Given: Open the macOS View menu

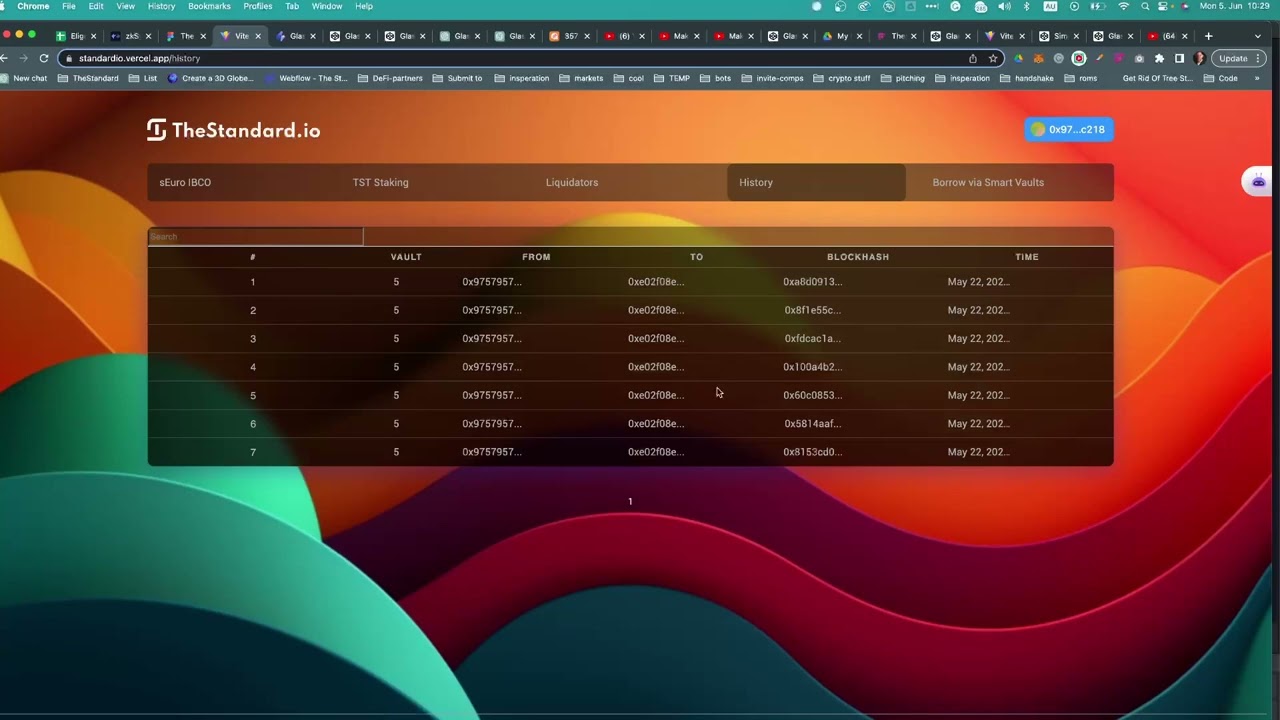Looking at the screenshot, I should coord(125,6).
